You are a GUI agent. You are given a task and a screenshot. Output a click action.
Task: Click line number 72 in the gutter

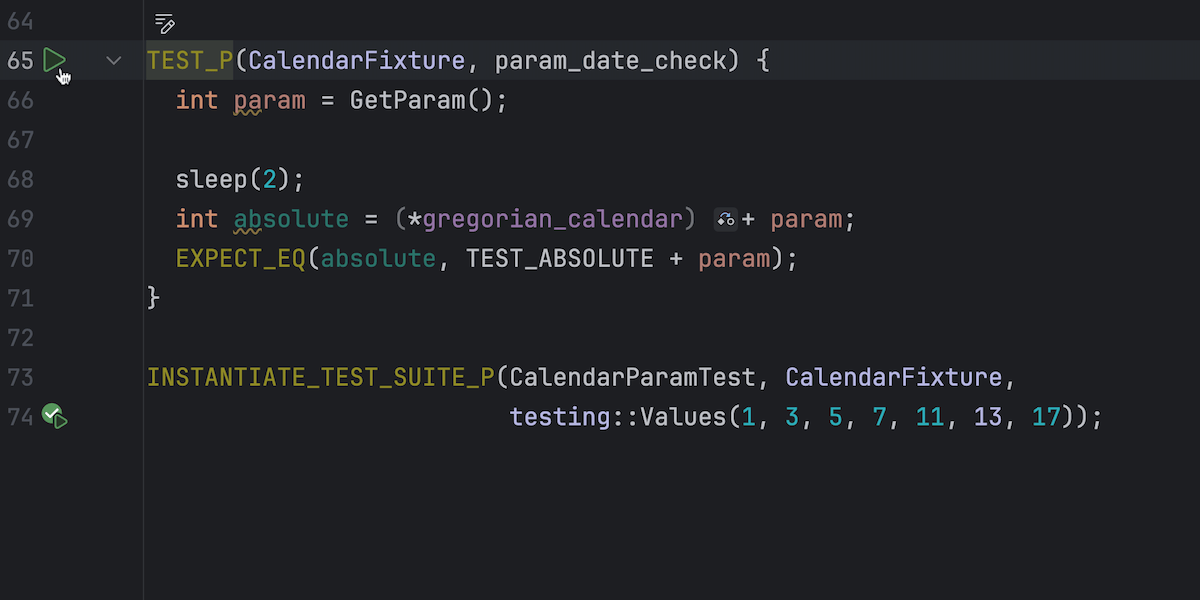(20, 338)
